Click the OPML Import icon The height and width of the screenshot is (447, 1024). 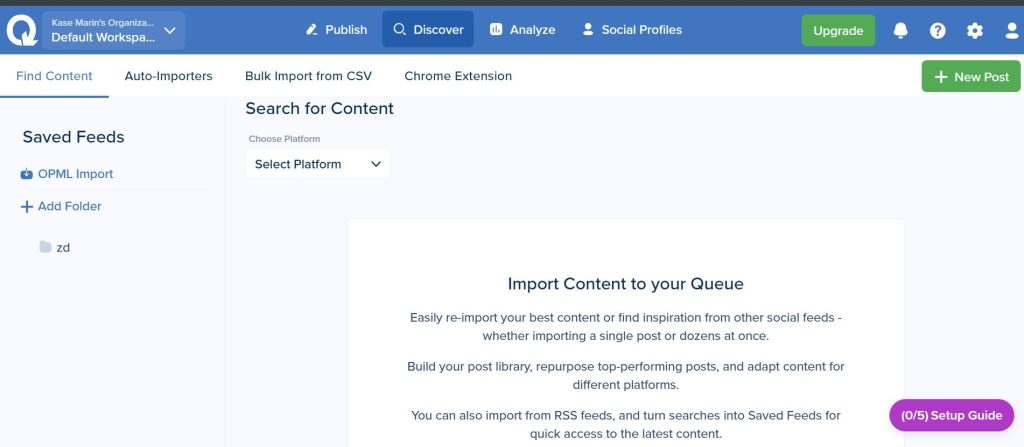coord(27,174)
